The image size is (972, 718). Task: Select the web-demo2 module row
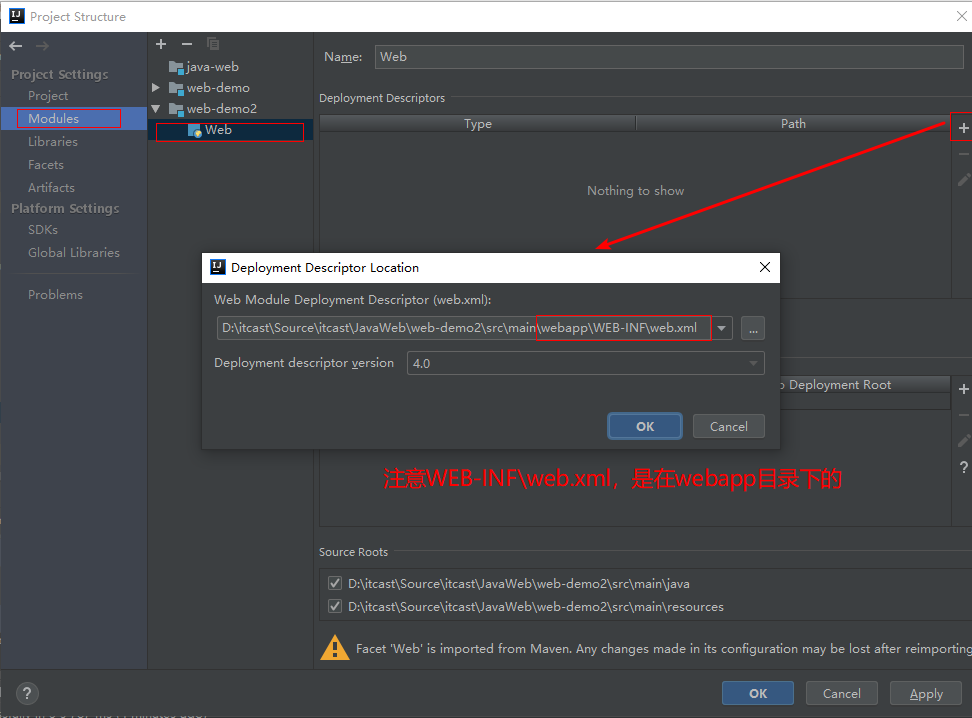230,109
